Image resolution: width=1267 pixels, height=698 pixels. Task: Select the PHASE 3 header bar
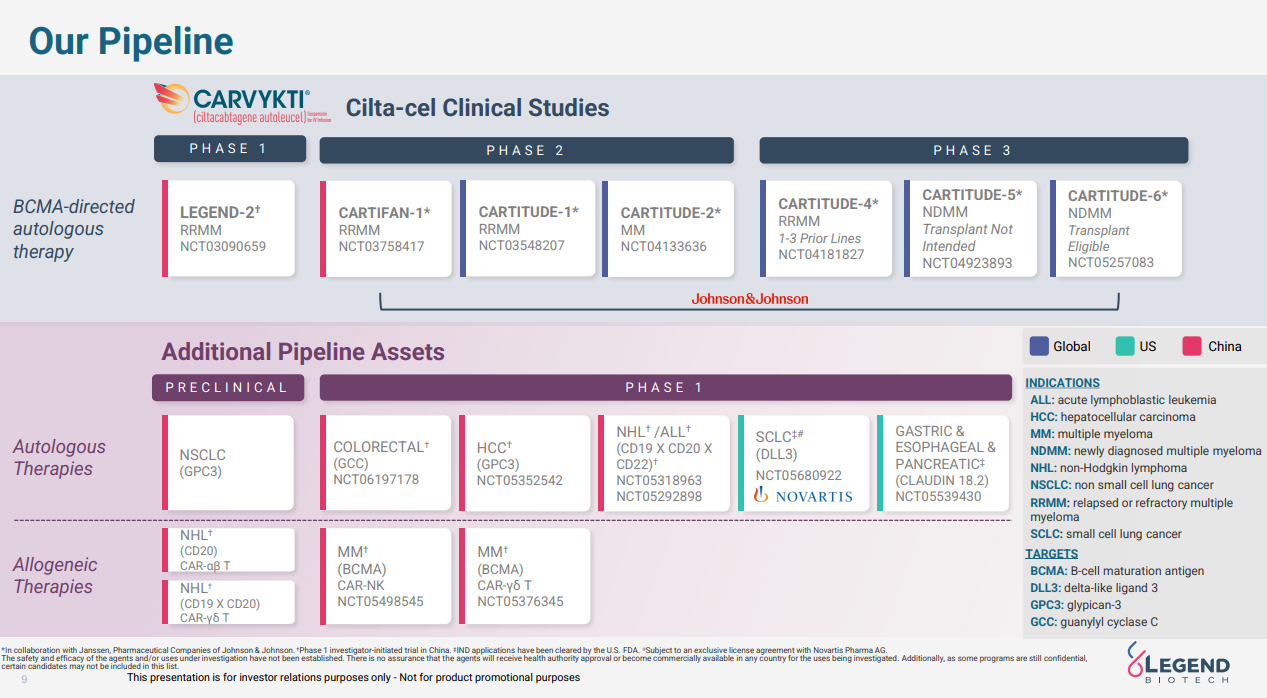[x=973, y=150]
